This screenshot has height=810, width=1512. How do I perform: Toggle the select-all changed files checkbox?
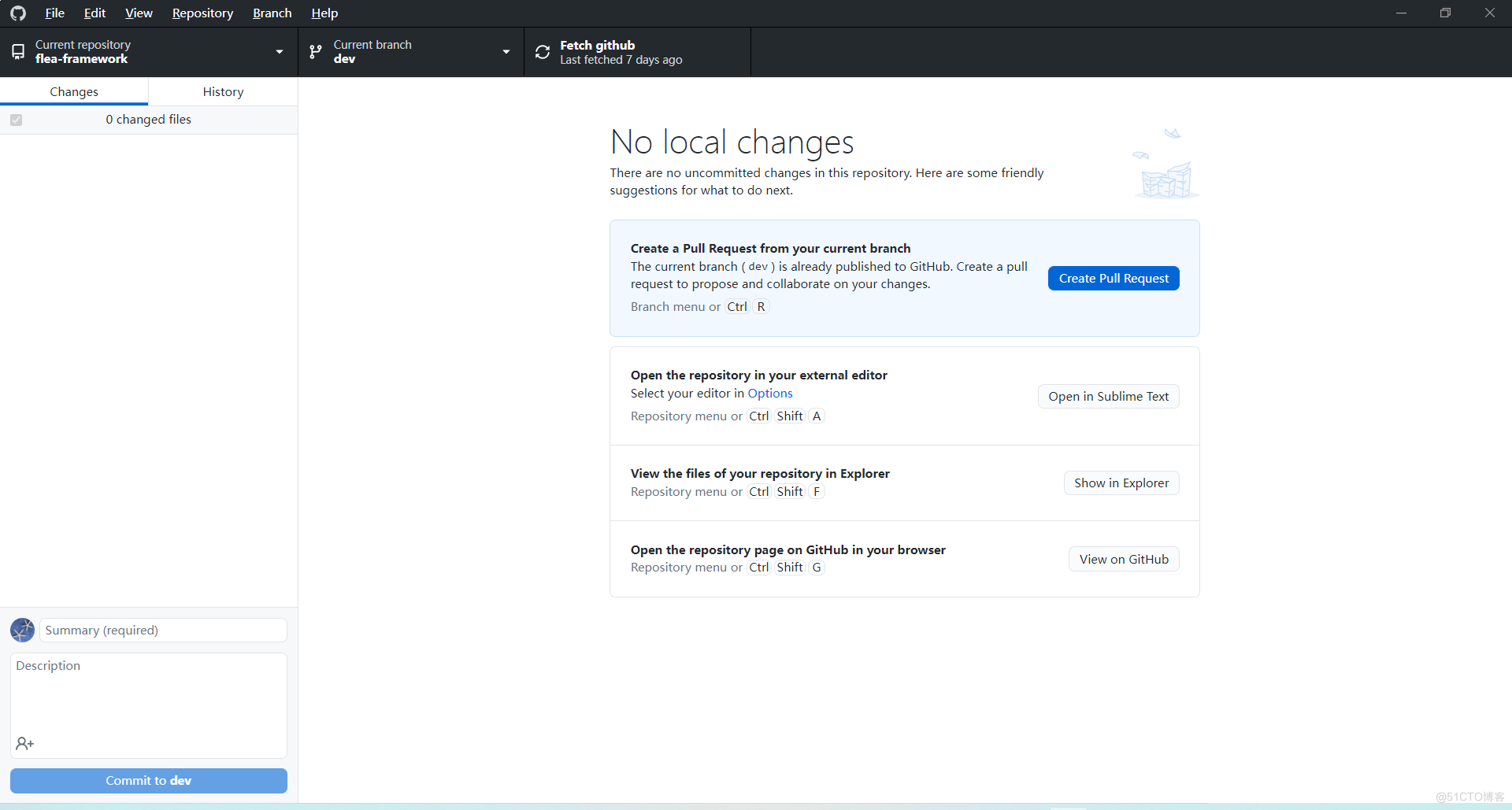(17, 120)
